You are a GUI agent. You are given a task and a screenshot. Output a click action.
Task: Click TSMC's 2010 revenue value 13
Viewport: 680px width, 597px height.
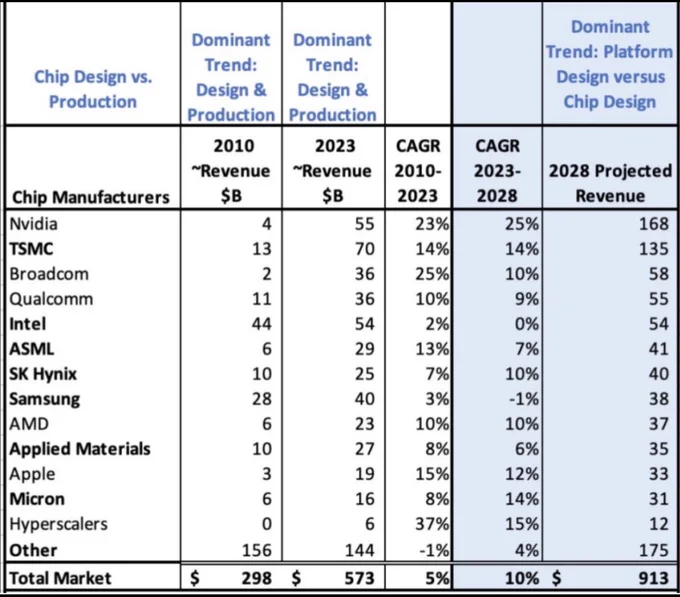(262, 249)
